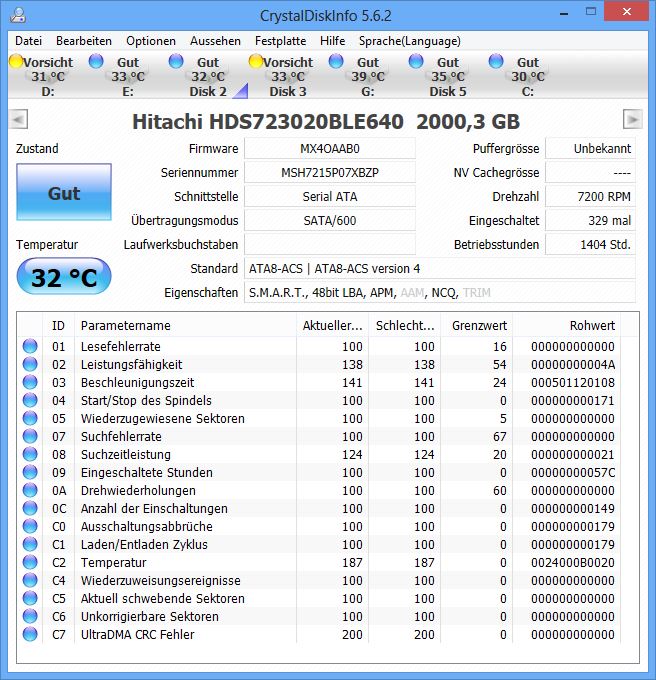Click raw value 00000000057C
Image resolution: width=656 pixels, height=680 pixels.
click(x=573, y=472)
